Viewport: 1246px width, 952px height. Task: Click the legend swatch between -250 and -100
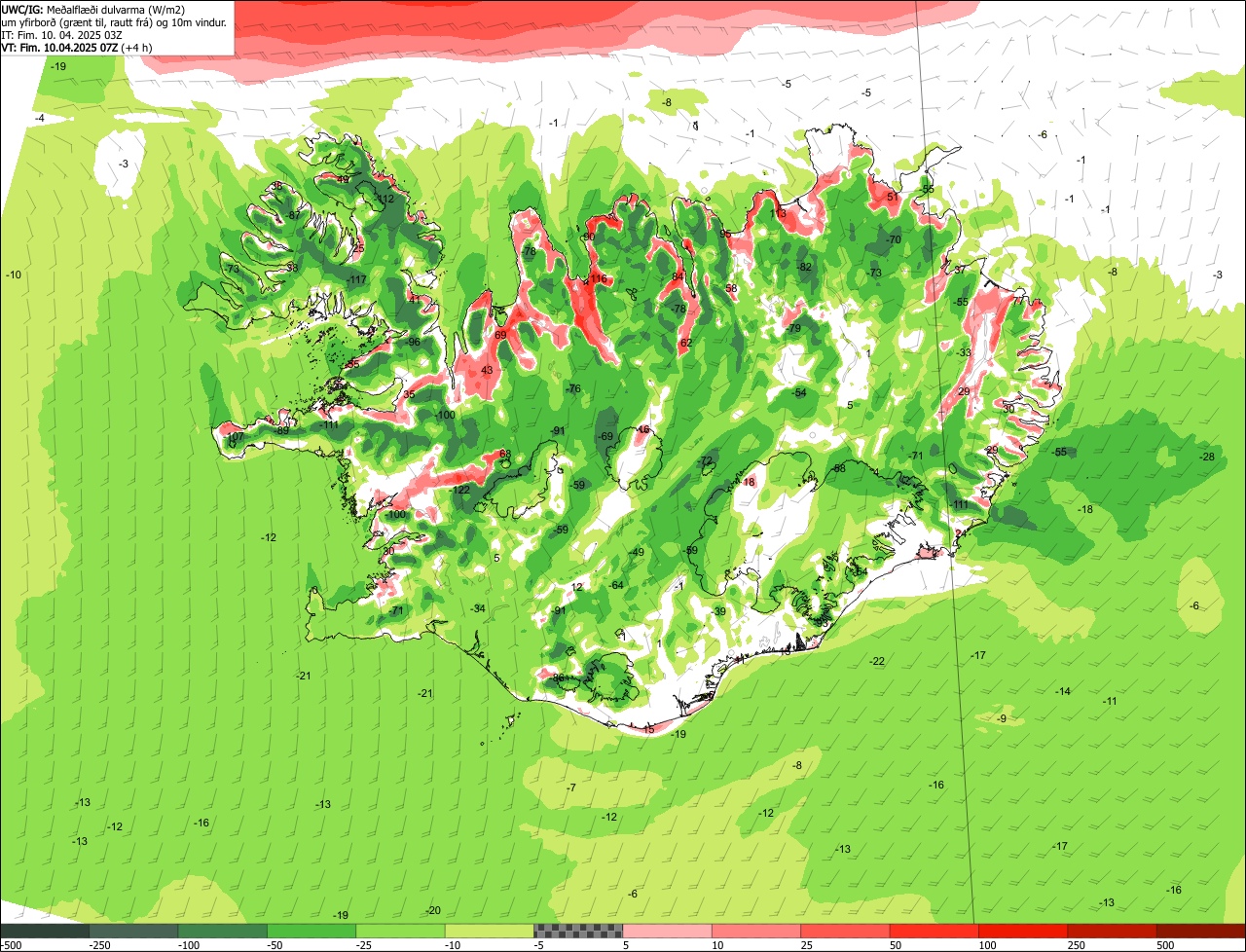133,931
